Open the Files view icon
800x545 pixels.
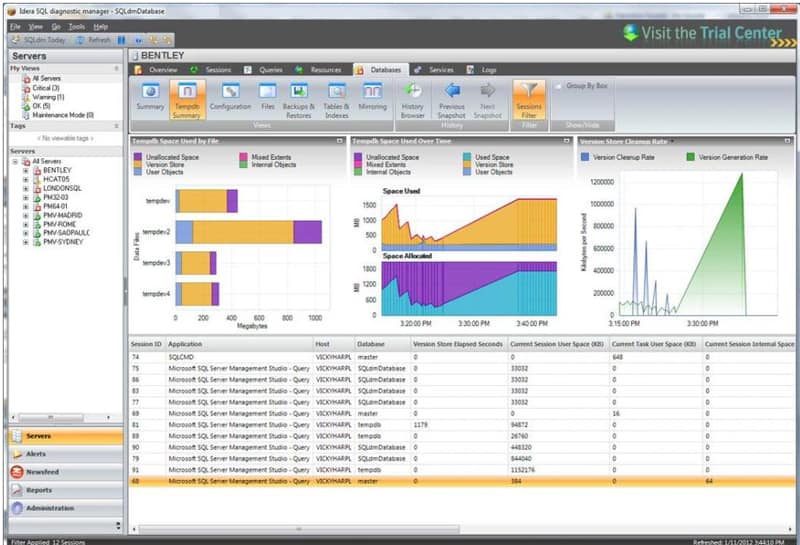pos(267,97)
